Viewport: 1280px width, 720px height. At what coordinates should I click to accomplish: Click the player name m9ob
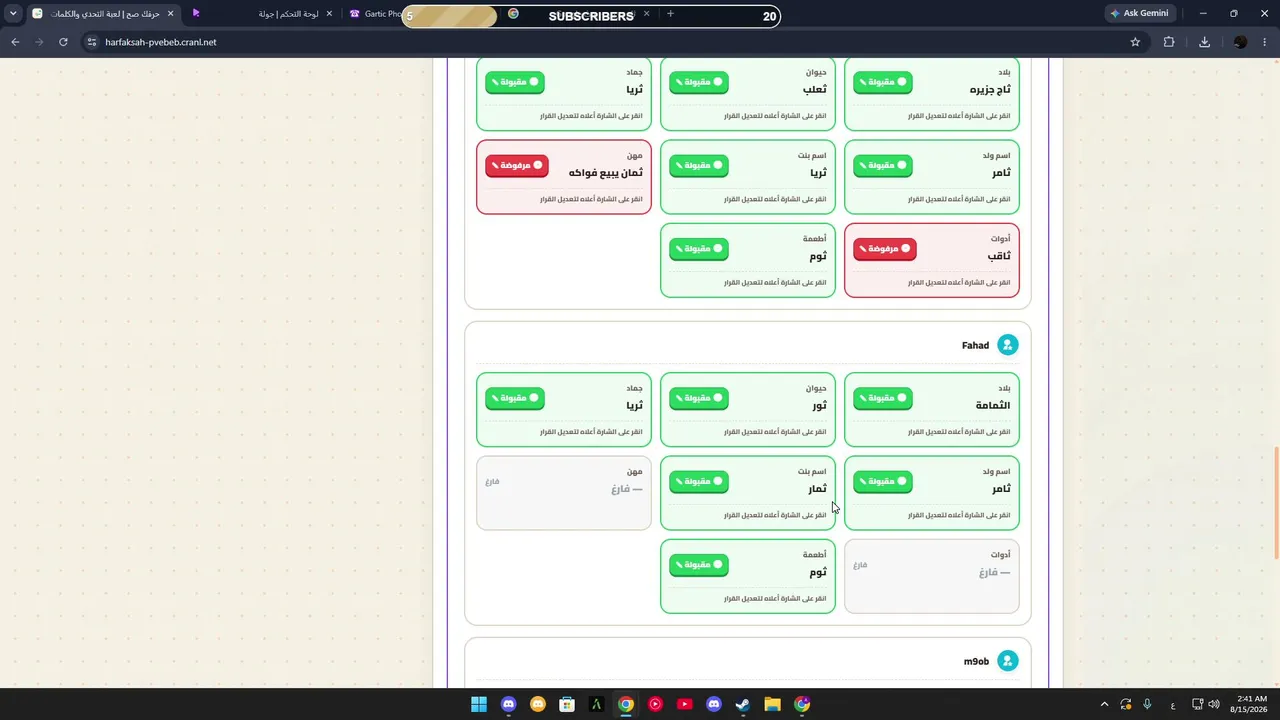coord(976,662)
